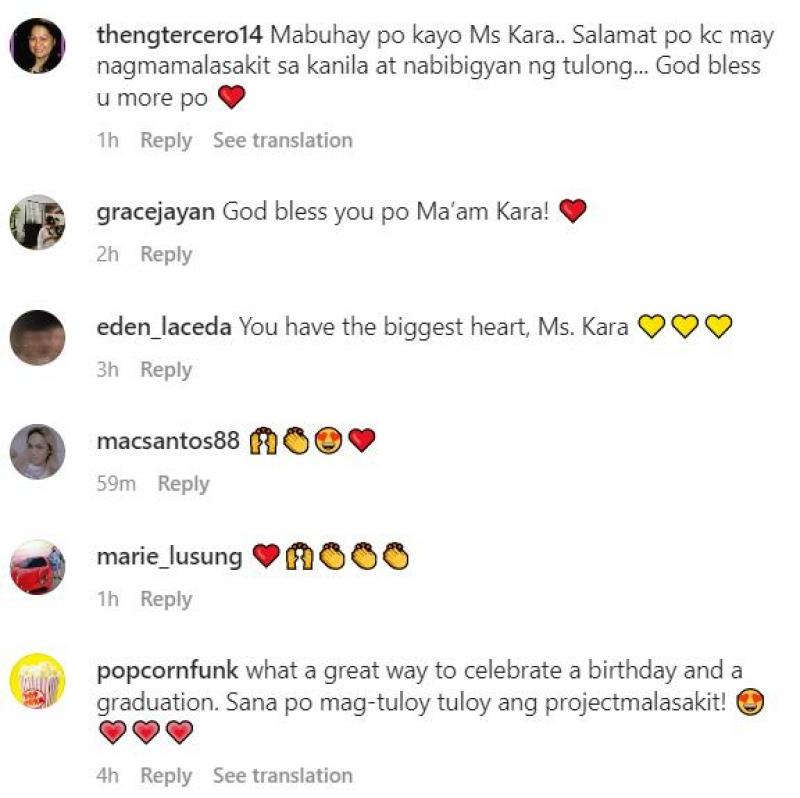The width and height of the screenshot is (800, 798).
Task: Open thengtercero14 username link
Action: coord(180,35)
